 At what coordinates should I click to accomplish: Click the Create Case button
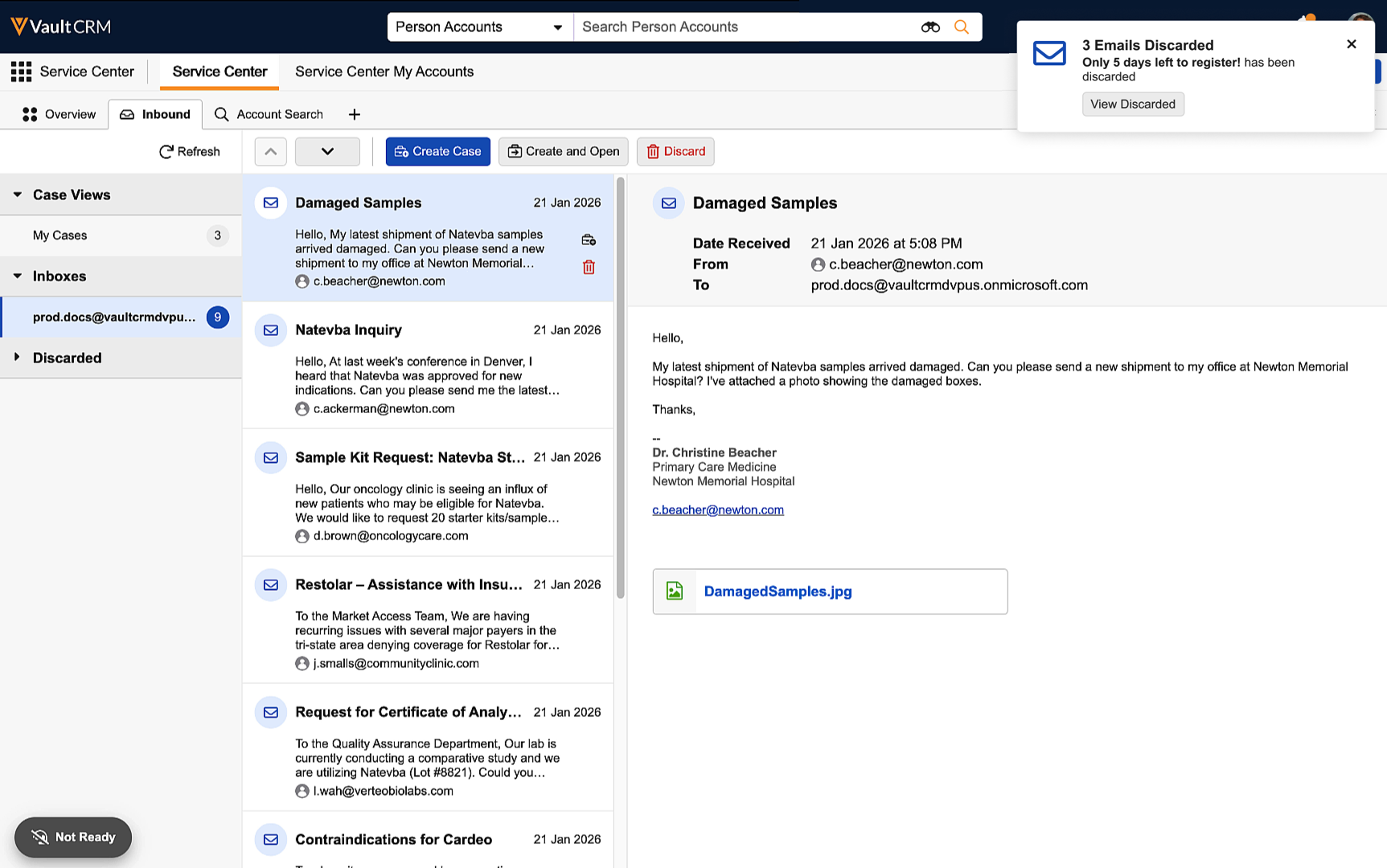(437, 151)
